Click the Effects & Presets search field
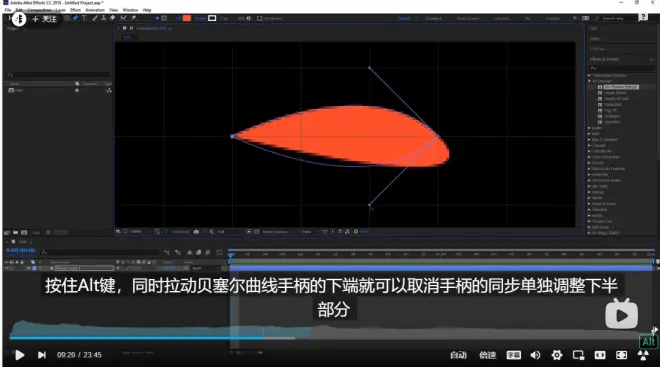The width and height of the screenshot is (660, 367). tap(622, 67)
